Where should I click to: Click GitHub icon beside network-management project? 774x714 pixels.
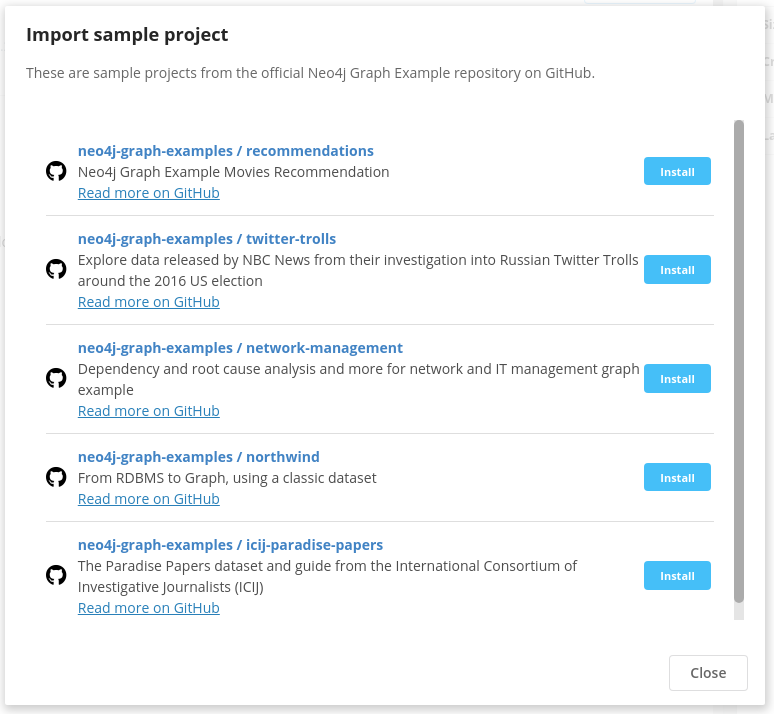pyautogui.click(x=56, y=379)
